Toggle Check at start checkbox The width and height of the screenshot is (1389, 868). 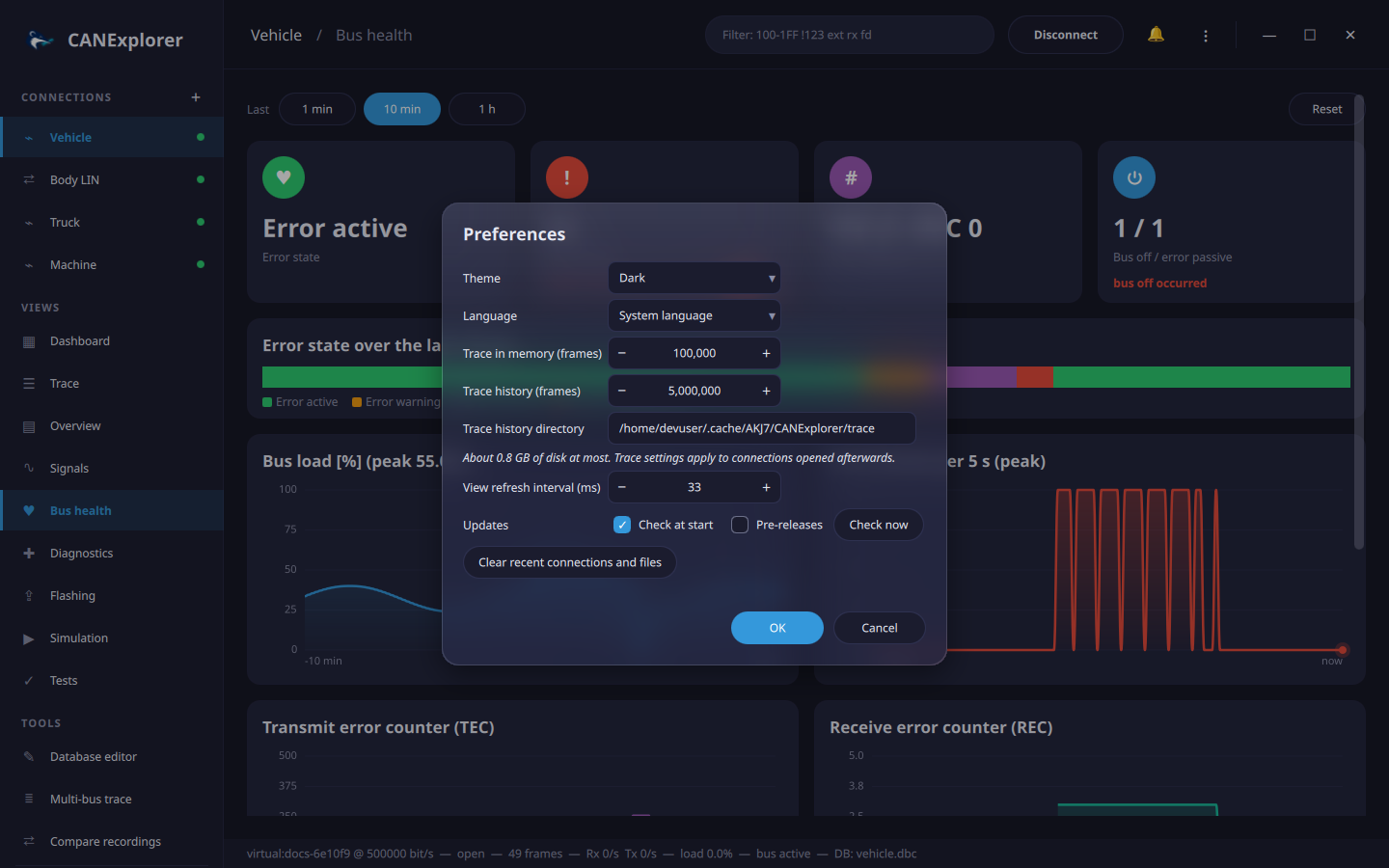tap(622, 525)
